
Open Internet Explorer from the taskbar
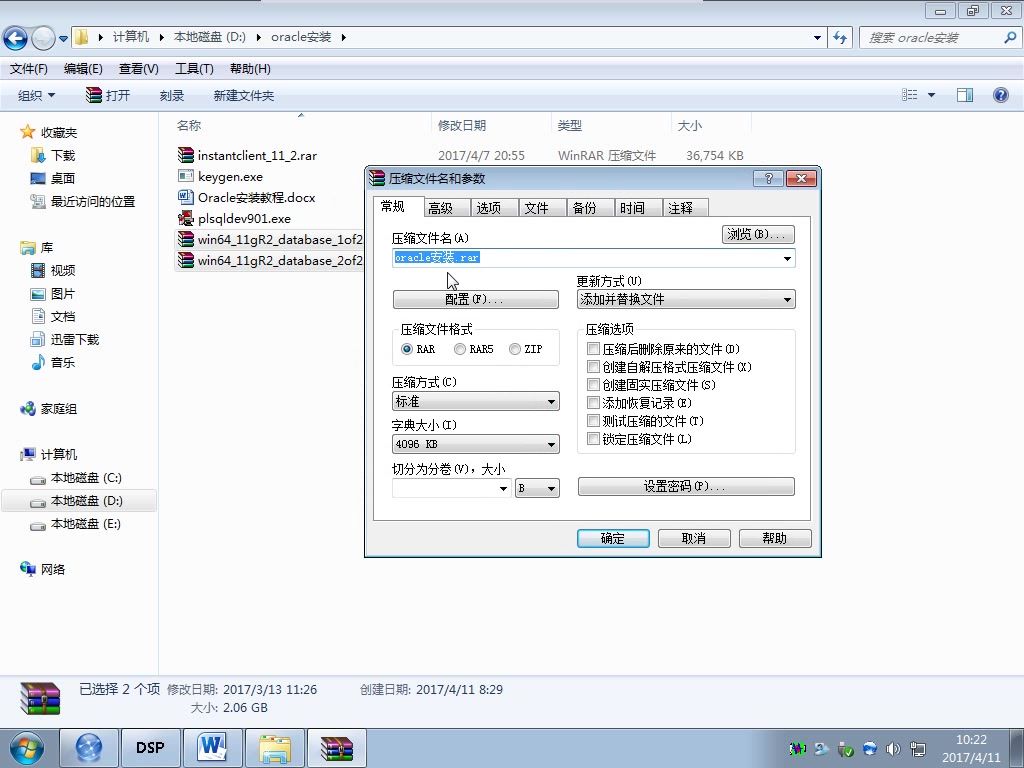89,747
